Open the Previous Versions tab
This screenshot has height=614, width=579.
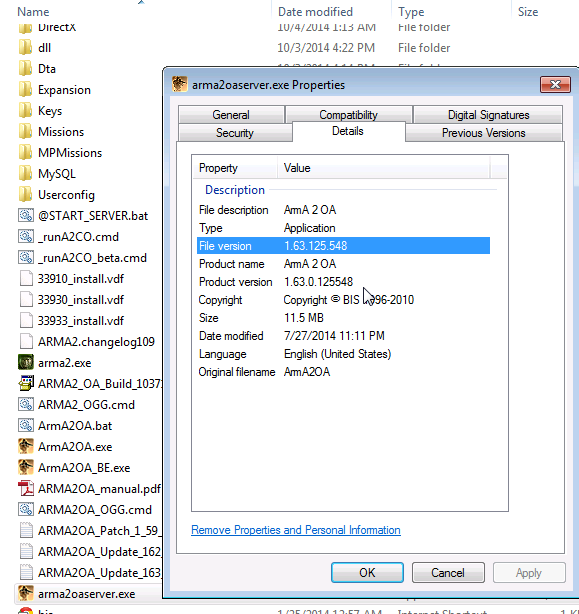pos(484,133)
